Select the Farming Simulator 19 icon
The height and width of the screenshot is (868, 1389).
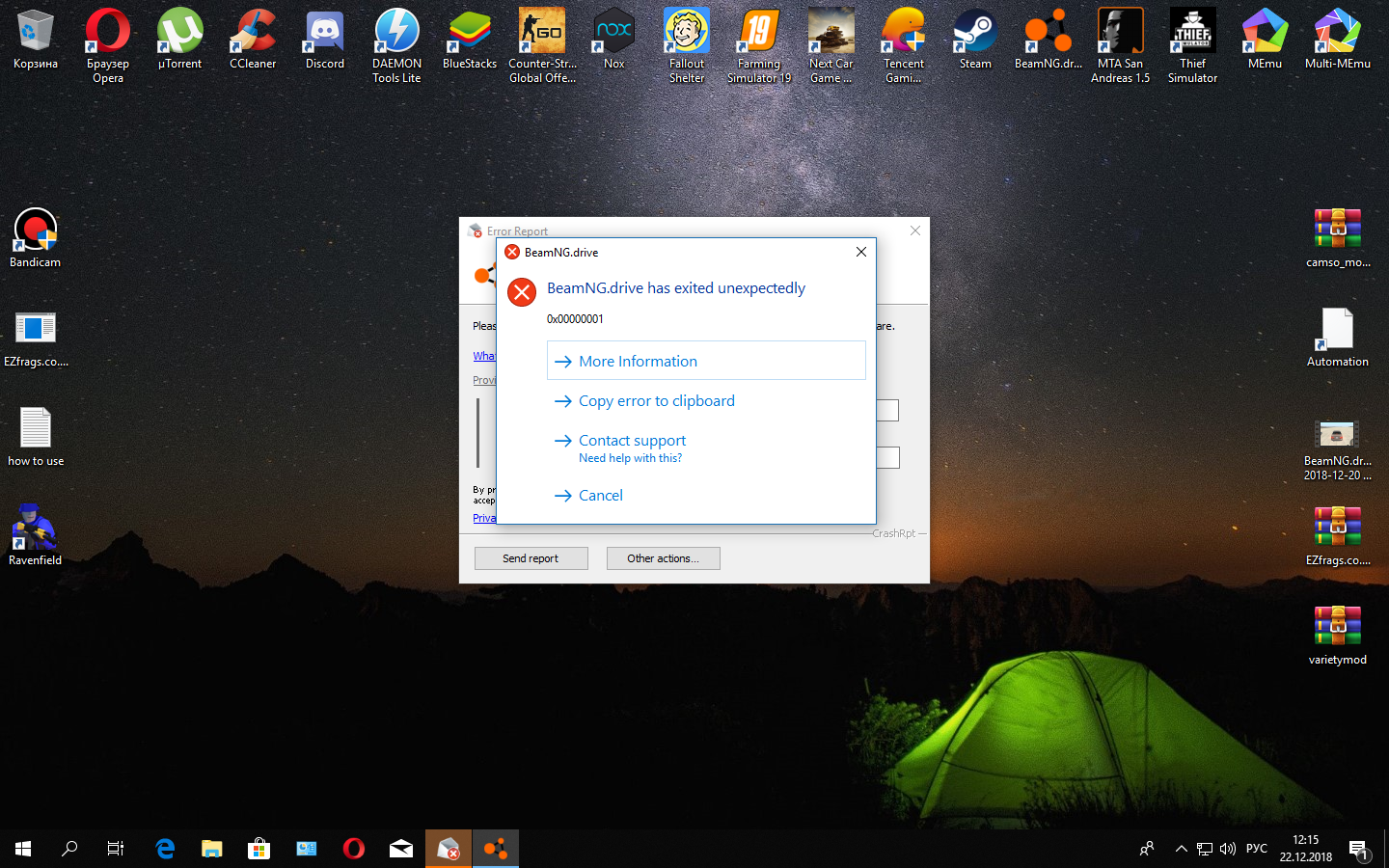coord(759,44)
